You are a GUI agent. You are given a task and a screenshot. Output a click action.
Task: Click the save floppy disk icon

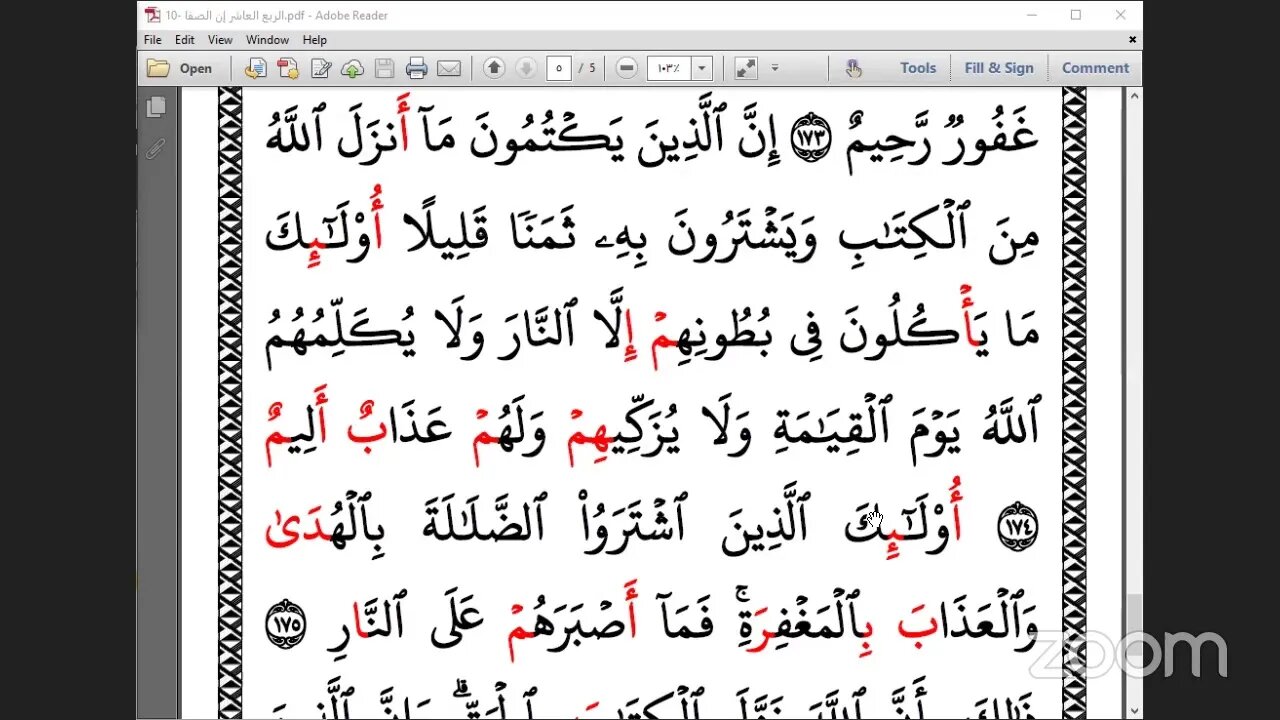click(x=384, y=68)
